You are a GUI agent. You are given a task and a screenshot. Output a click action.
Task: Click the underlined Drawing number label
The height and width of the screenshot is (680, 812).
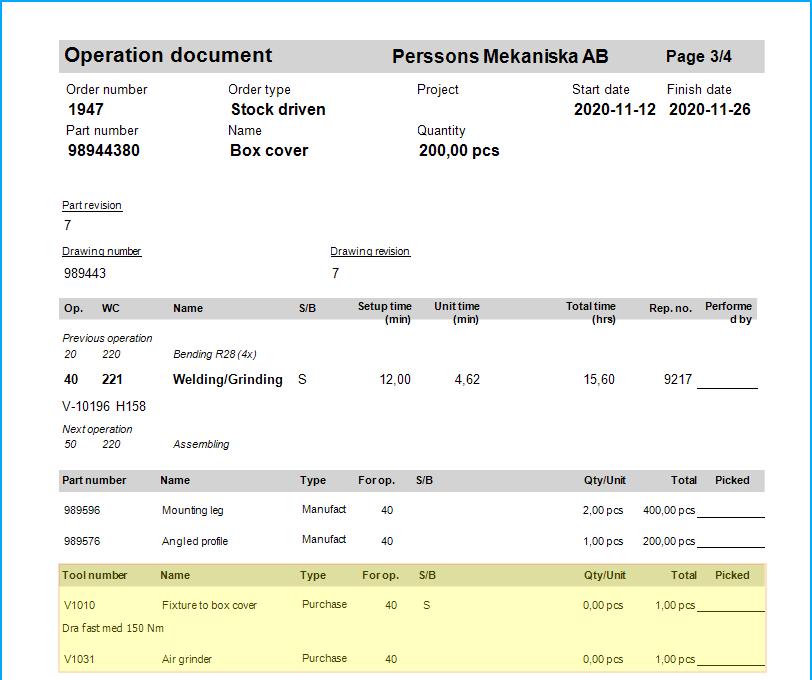tap(102, 251)
